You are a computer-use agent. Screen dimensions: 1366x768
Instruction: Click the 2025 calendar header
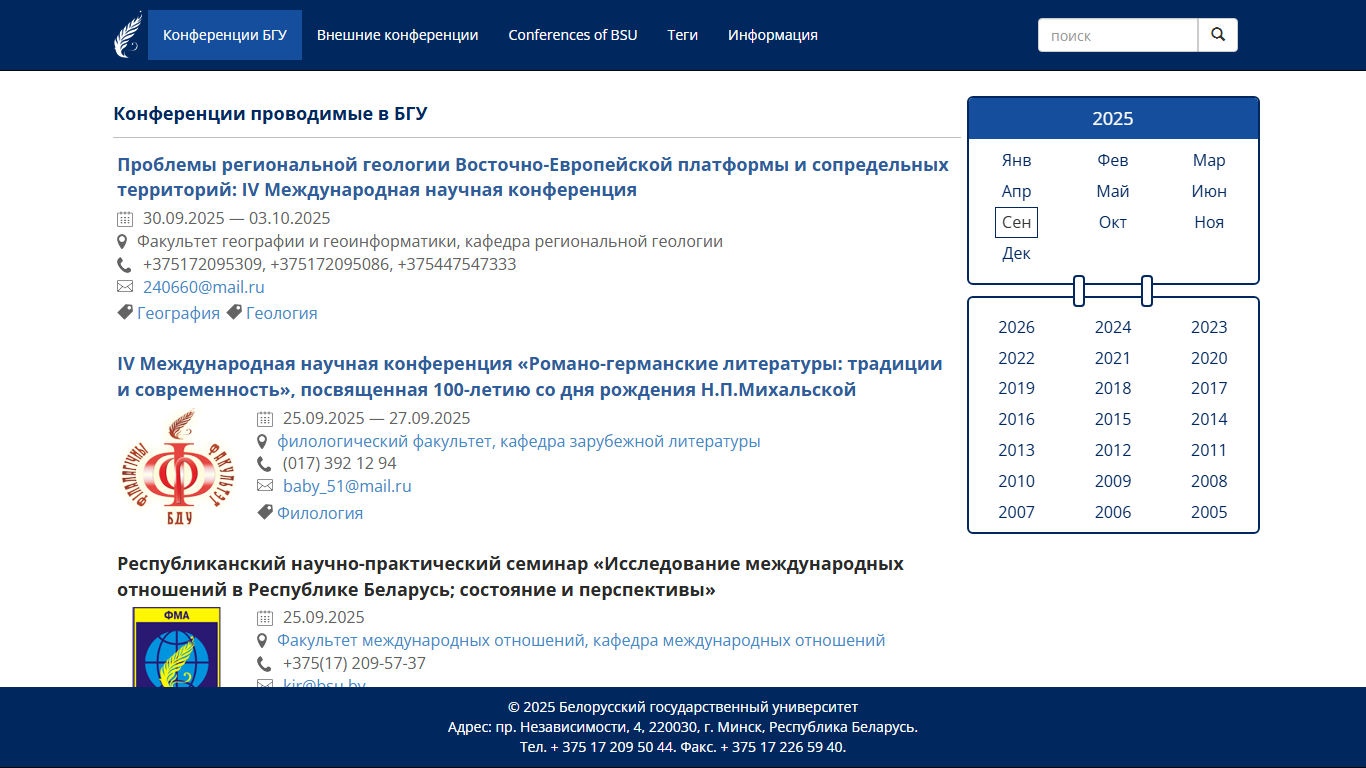pos(1113,118)
